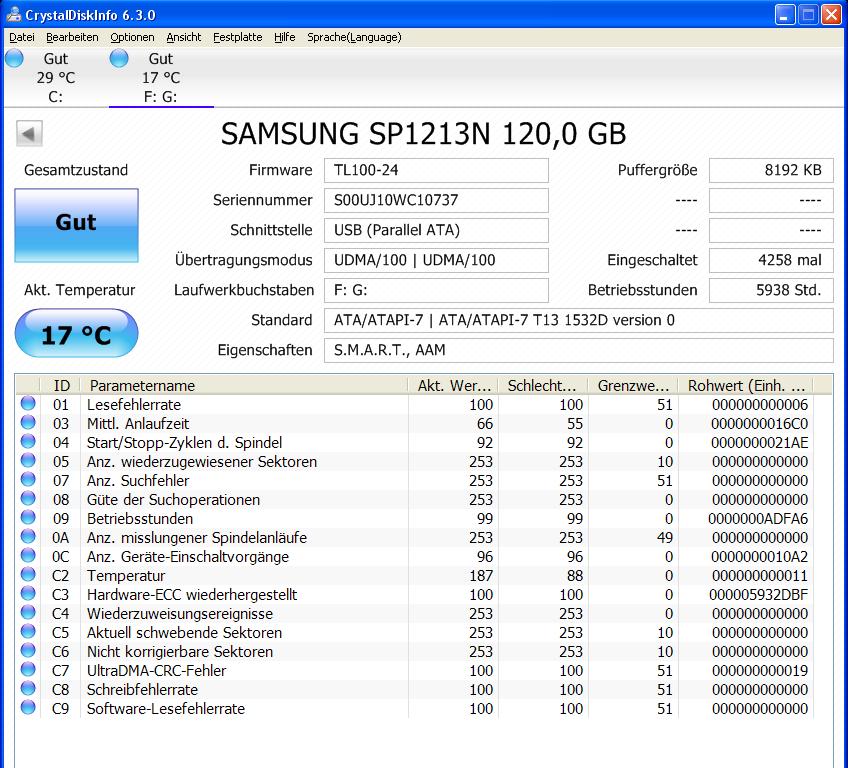Image resolution: width=848 pixels, height=768 pixels.
Task: Minimize the CrystalDiskInfo window
Action: (785, 15)
